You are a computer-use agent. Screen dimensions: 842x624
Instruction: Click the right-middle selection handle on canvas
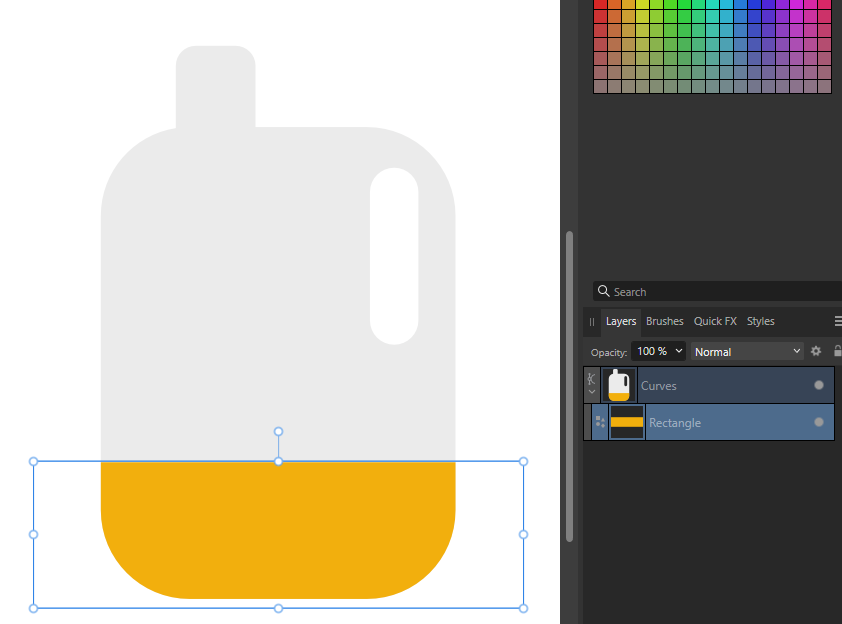[x=524, y=534]
